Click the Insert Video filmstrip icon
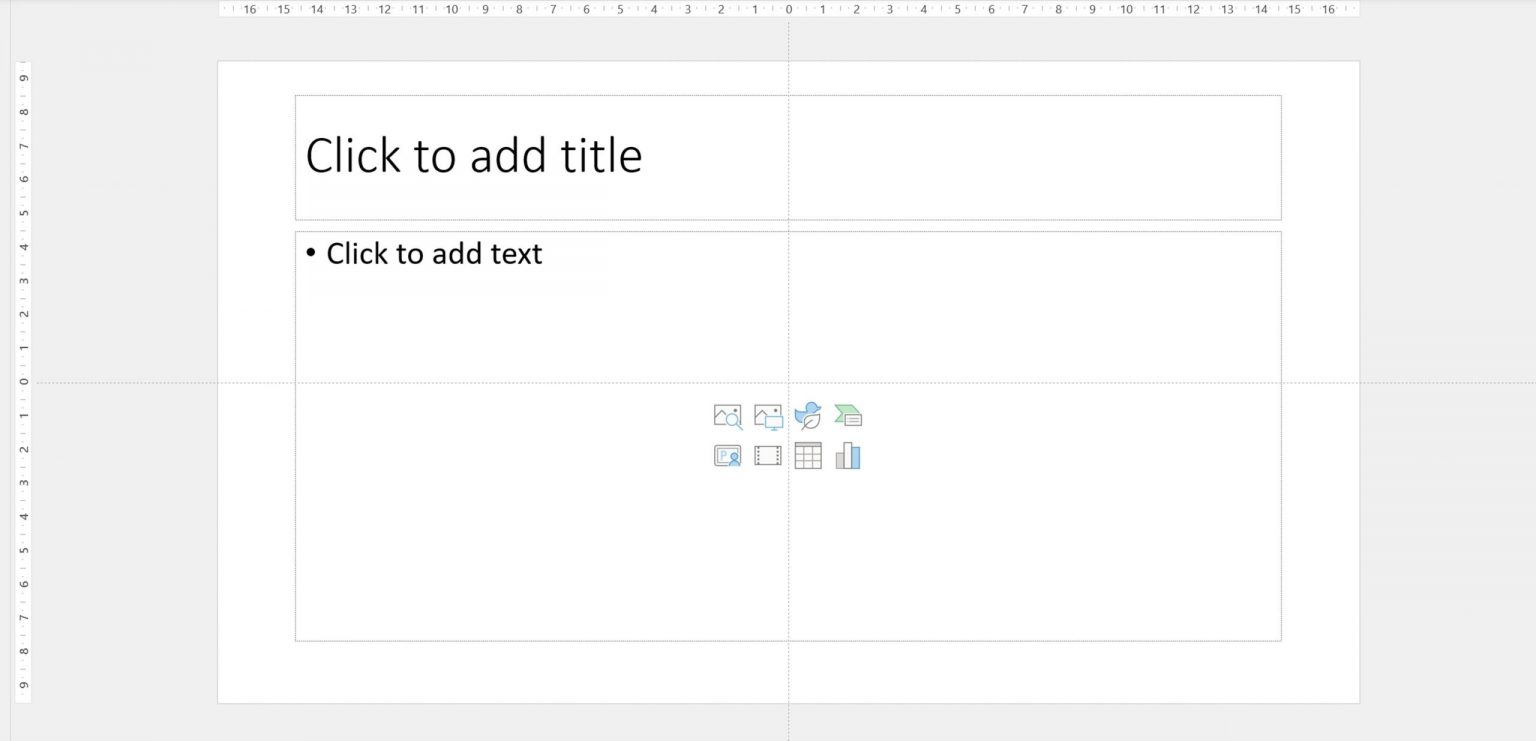The height and width of the screenshot is (741, 1536). pyautogui.click(x=768, y=456)
